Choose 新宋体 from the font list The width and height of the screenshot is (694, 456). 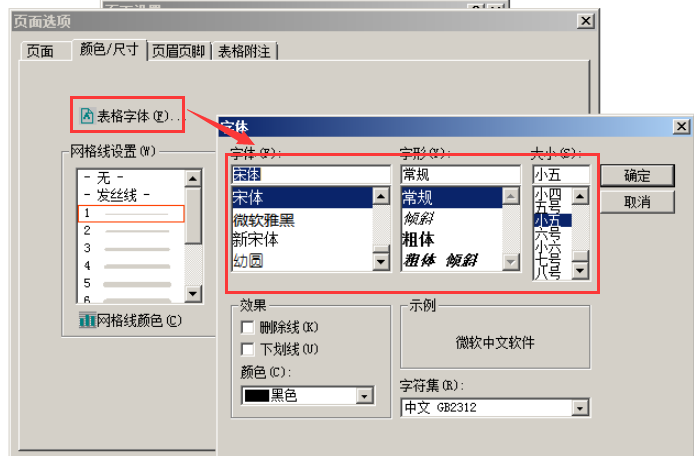point(255,240)
